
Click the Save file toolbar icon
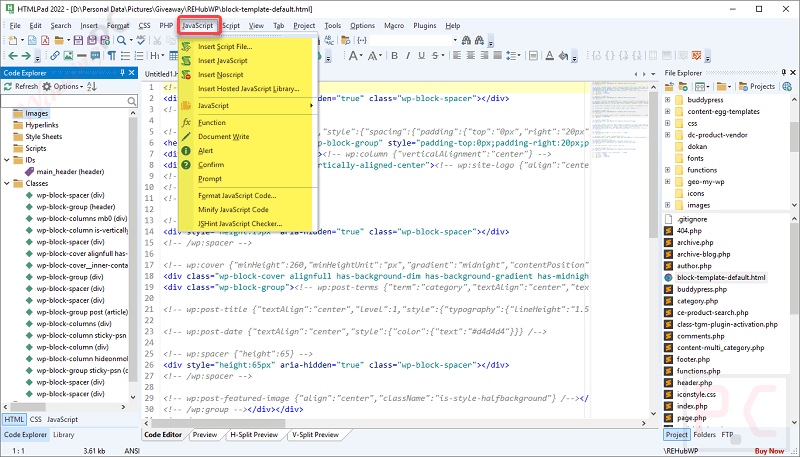click(x=78, y=40)
